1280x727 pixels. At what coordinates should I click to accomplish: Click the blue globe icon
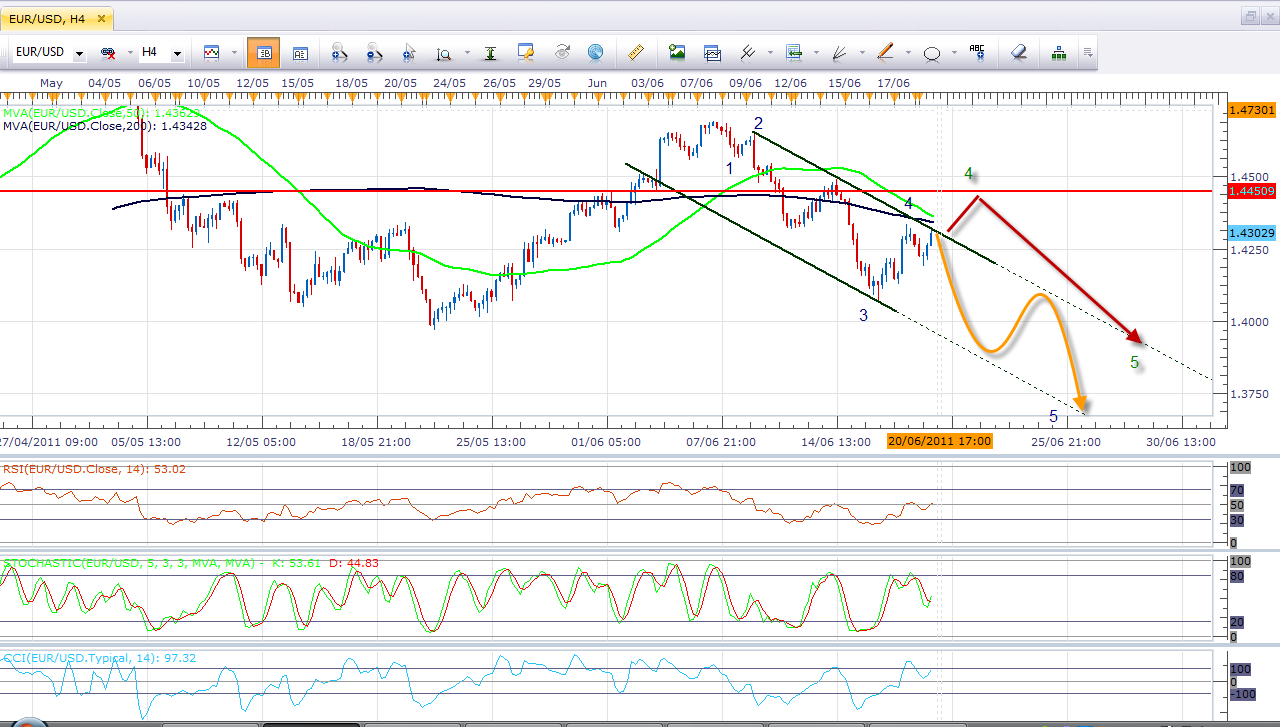click(x=595, y=52)
